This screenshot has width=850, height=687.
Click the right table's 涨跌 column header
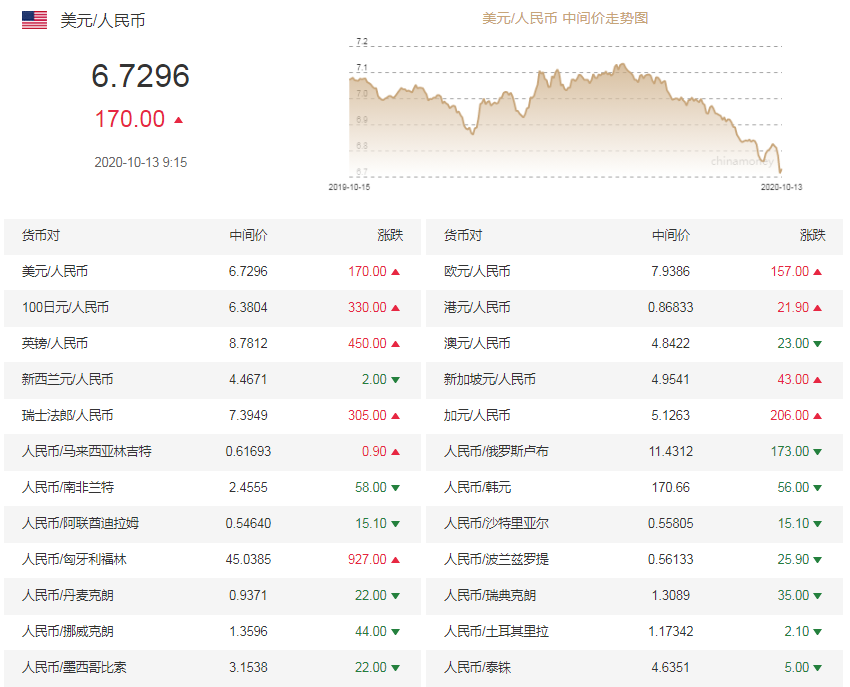812,236
